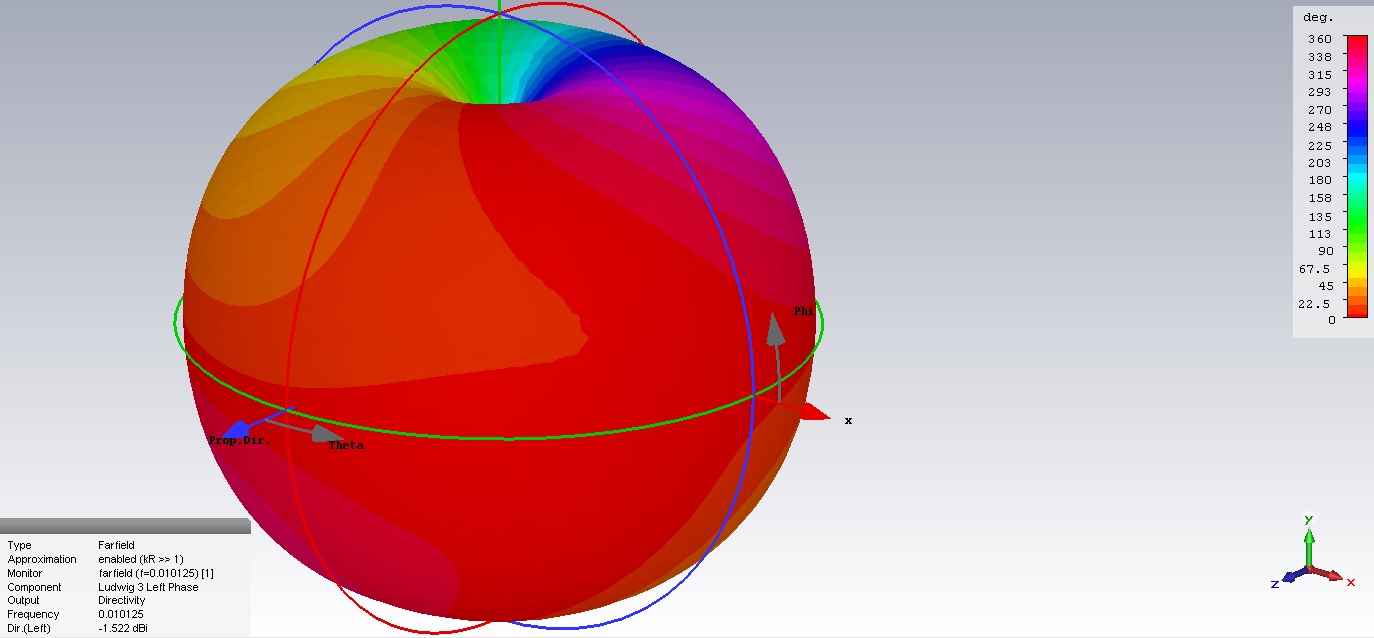1374x638 pixels.
Task: Click the 360 value on the legend scale
Action: (1320, 39)
